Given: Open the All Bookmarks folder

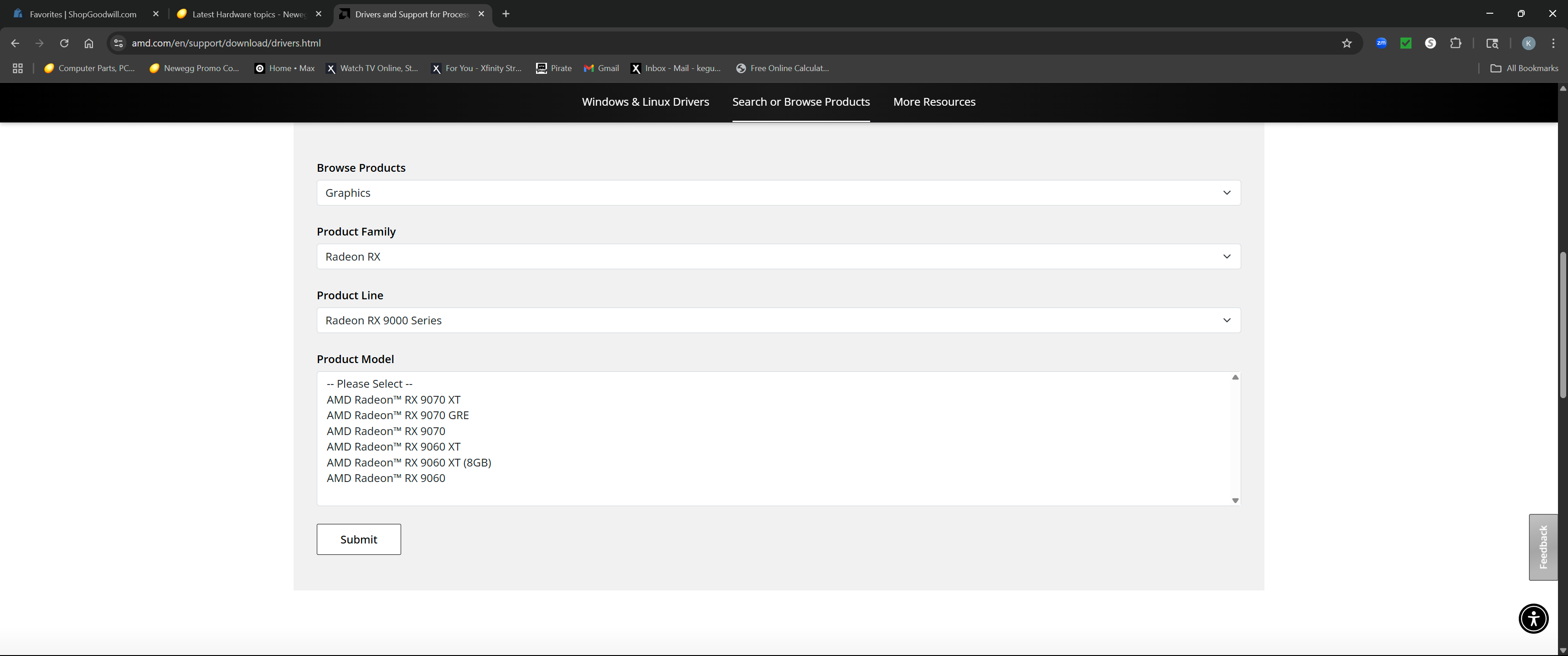Looking at the screenshot, I should point(1524,68).
